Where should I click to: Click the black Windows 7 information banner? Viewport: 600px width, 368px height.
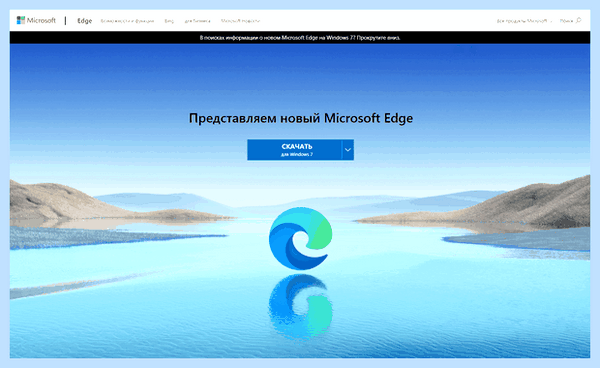[x=300, y=37]
